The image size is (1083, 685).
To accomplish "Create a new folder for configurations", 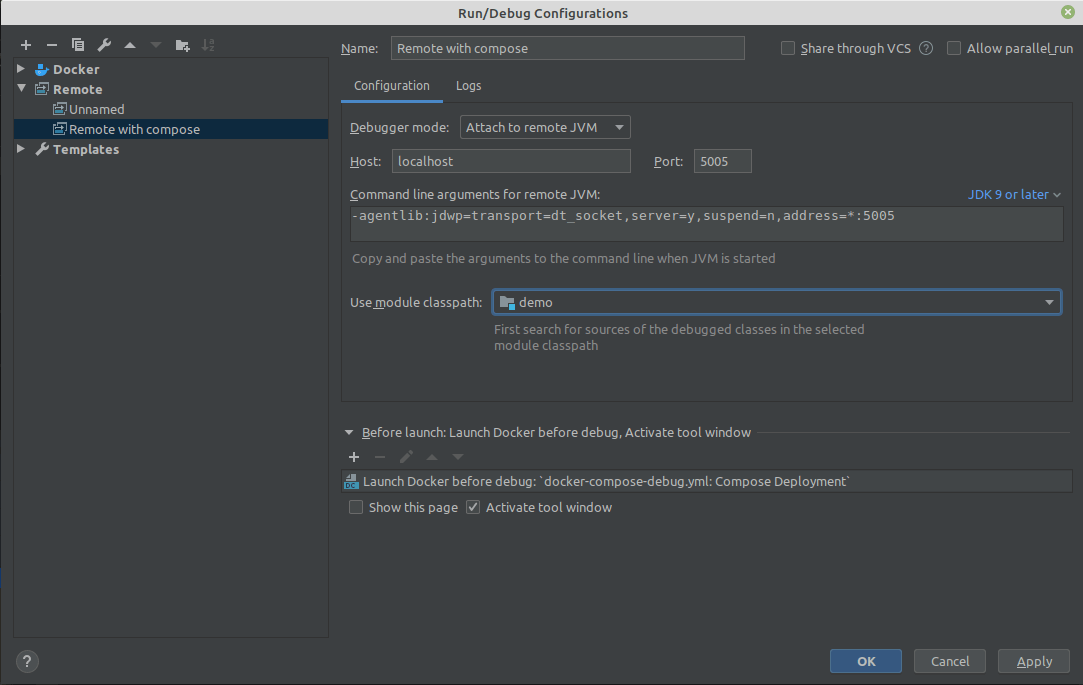I will pyautogui.click(x=182, y=45).
